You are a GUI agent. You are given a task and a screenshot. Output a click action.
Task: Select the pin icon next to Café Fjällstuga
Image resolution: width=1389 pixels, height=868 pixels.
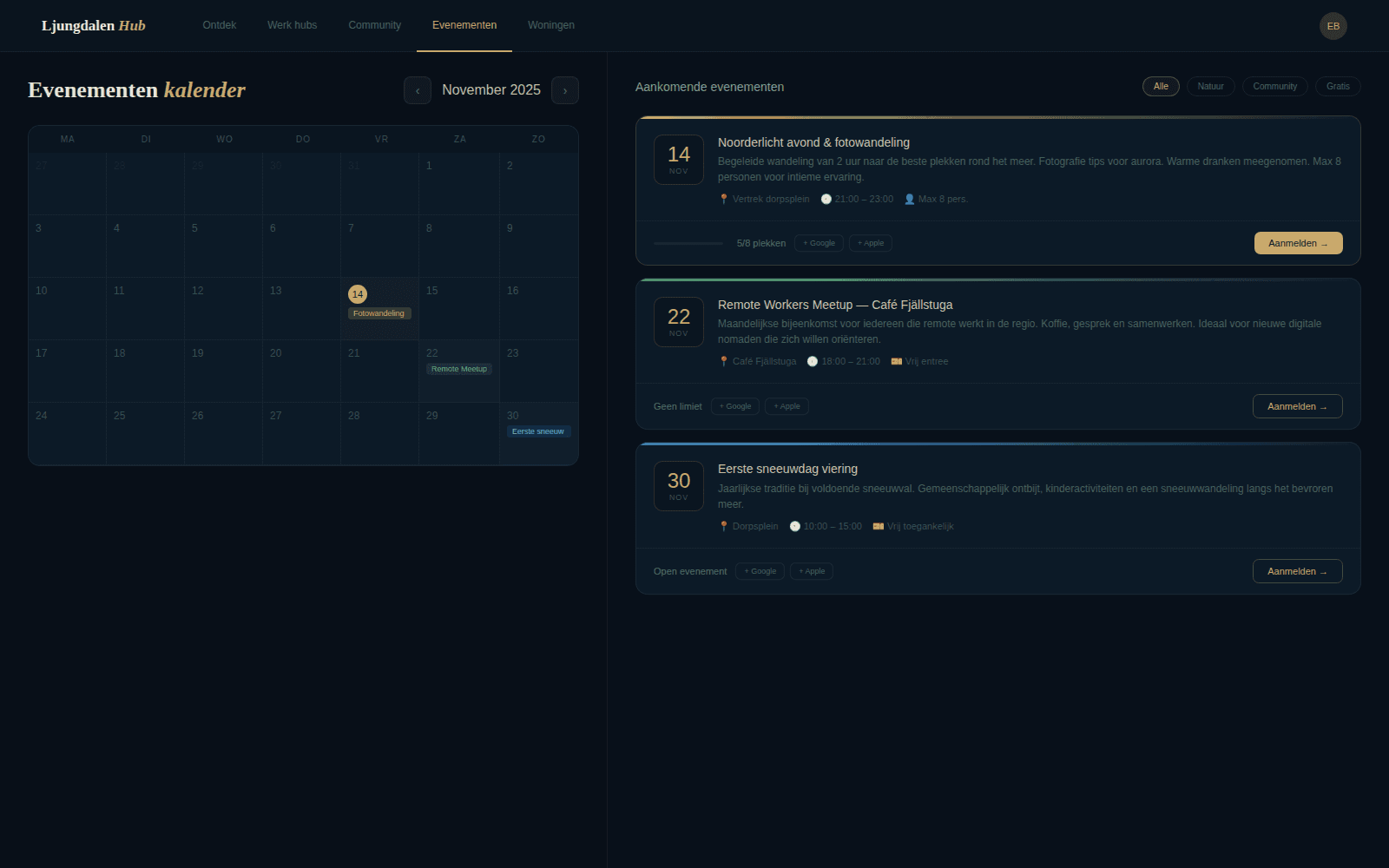coord(724,361)
